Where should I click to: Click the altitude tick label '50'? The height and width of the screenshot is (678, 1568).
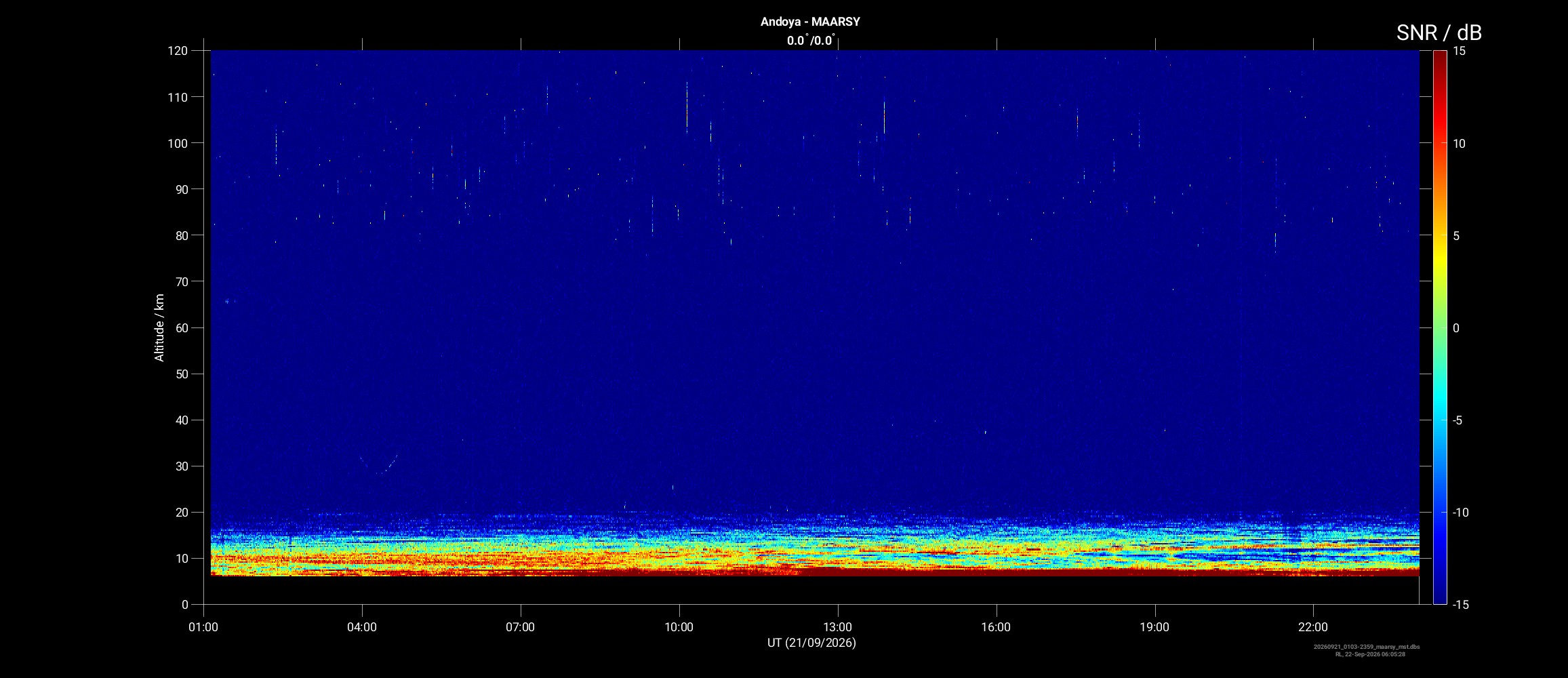point(182,374)
